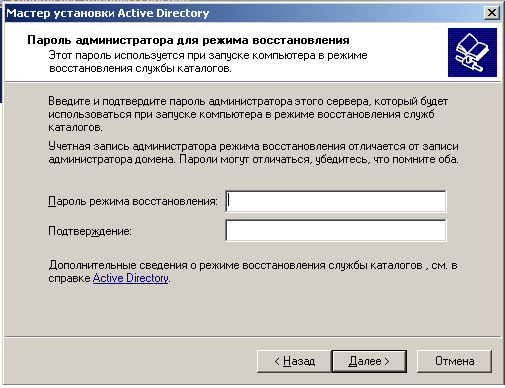Click the text 'Дополнительные сведения о режиме восстановления'

pos(186,265)
